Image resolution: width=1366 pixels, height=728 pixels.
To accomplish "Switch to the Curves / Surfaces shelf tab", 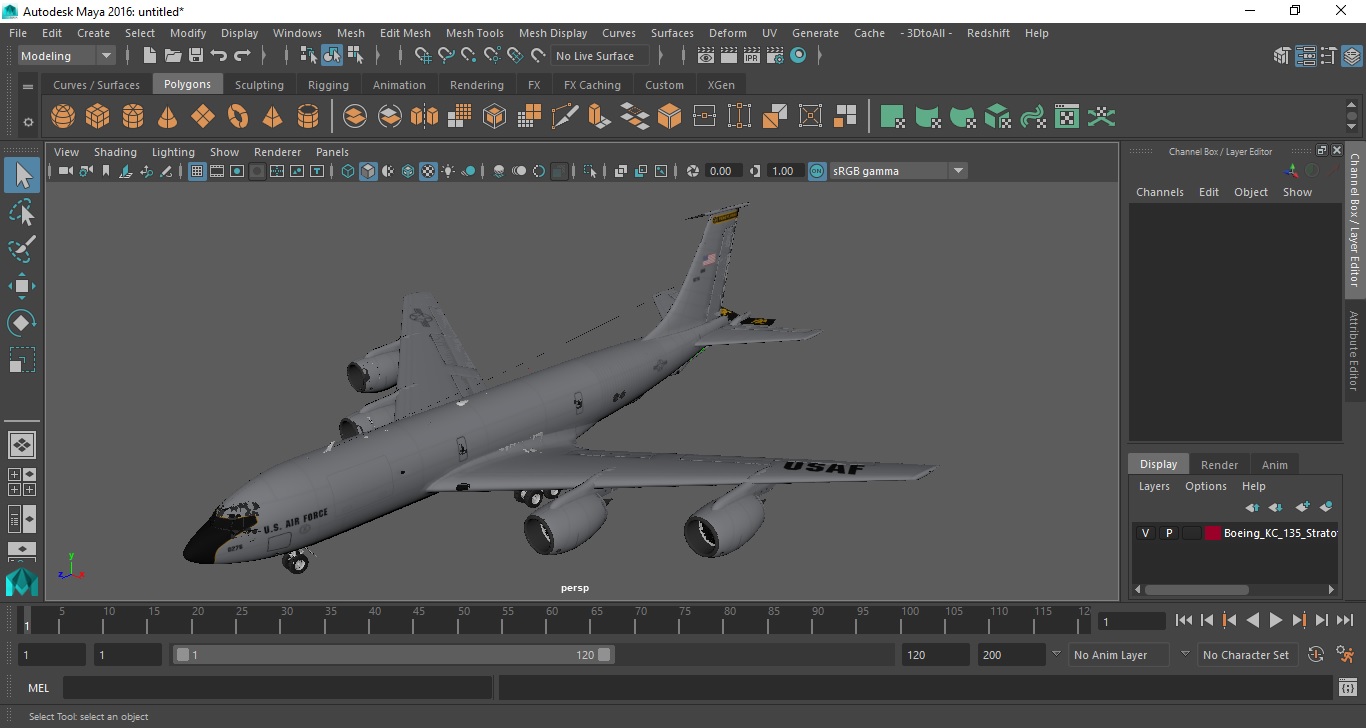I will point(96,85).
